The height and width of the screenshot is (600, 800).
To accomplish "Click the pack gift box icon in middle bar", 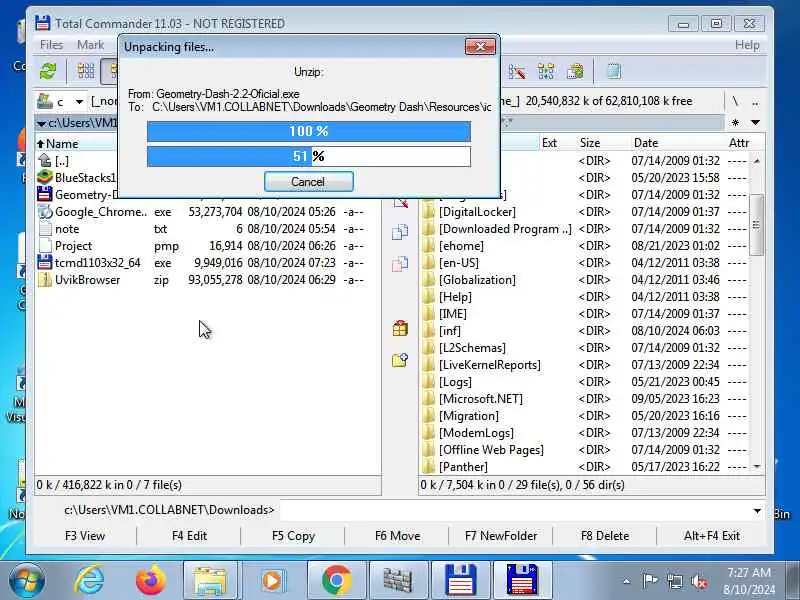I will [x=400, y=329].
